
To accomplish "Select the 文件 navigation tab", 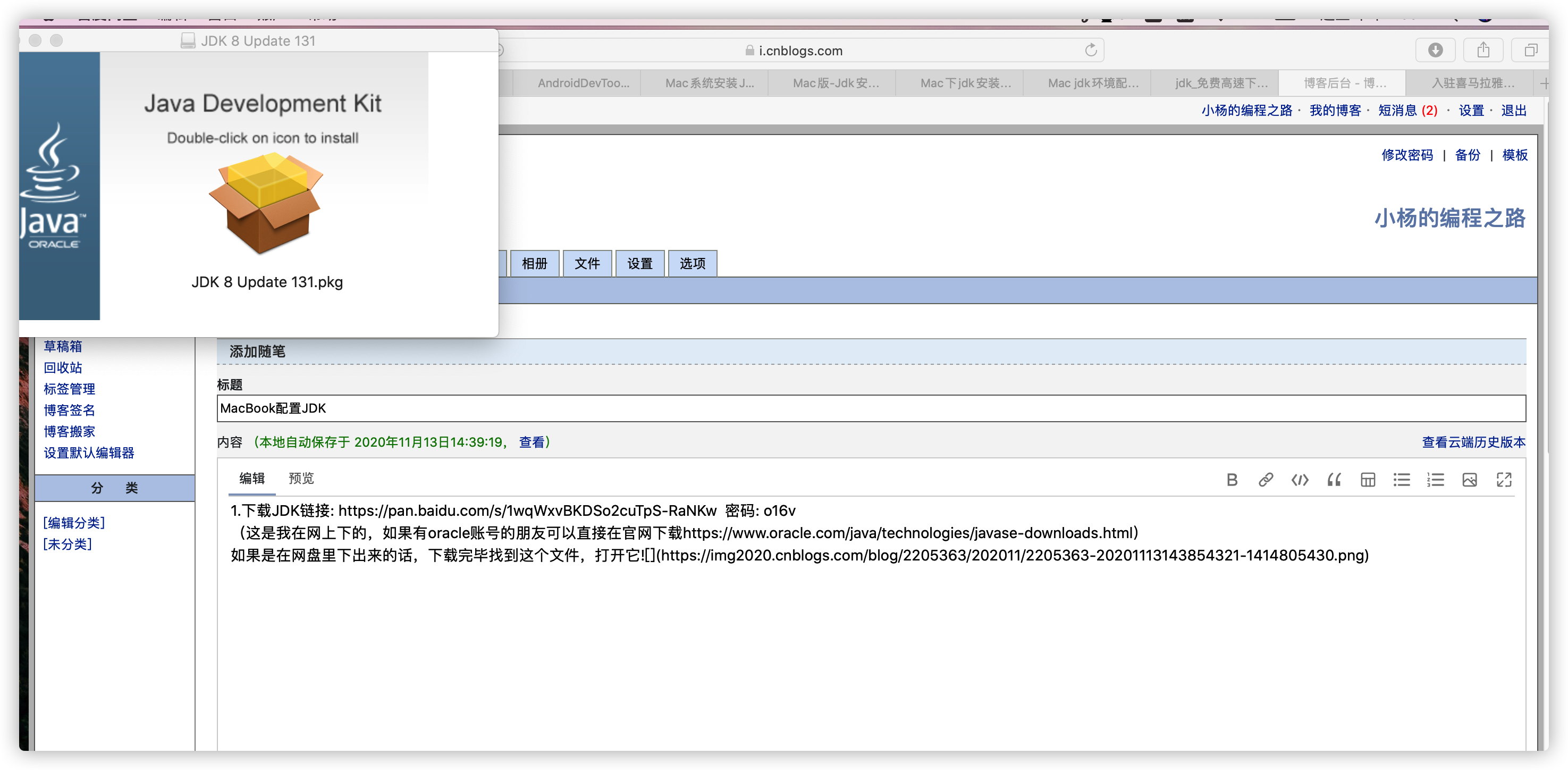I will click(587, 263).
